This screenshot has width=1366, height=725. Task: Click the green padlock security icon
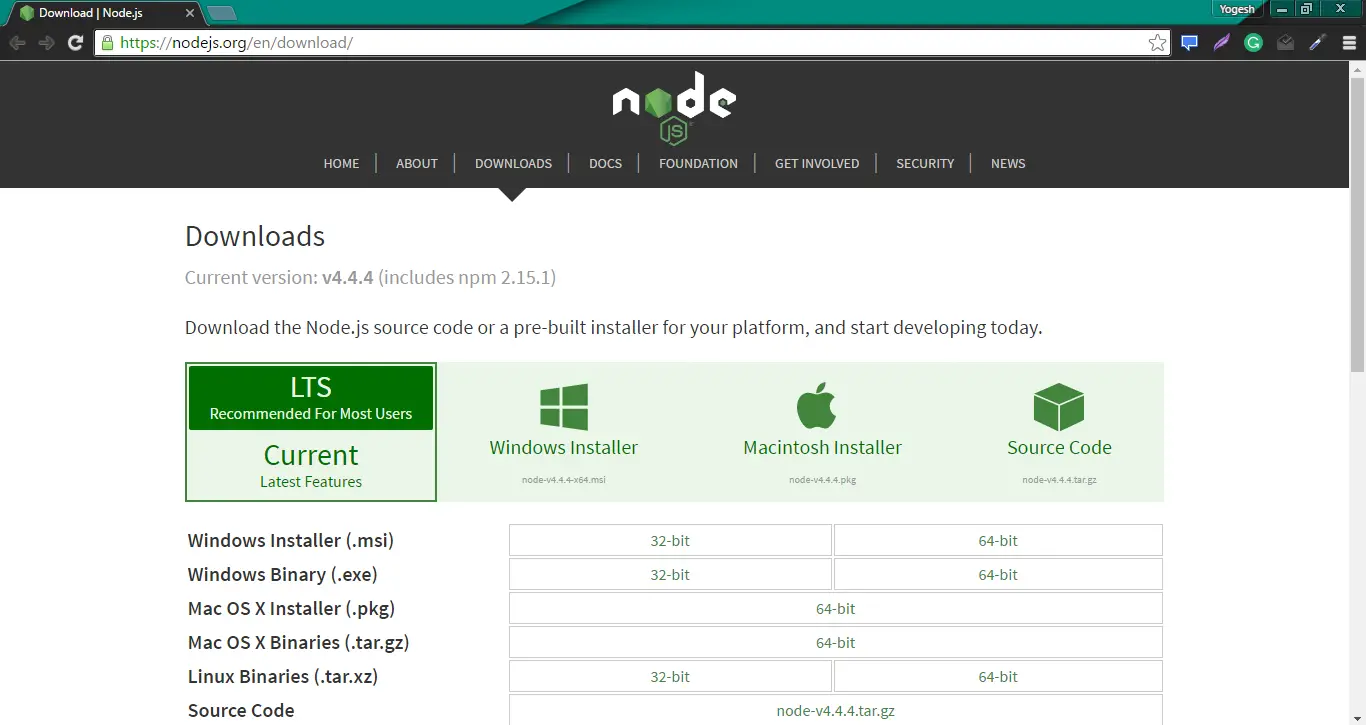[x=107, y=43]
